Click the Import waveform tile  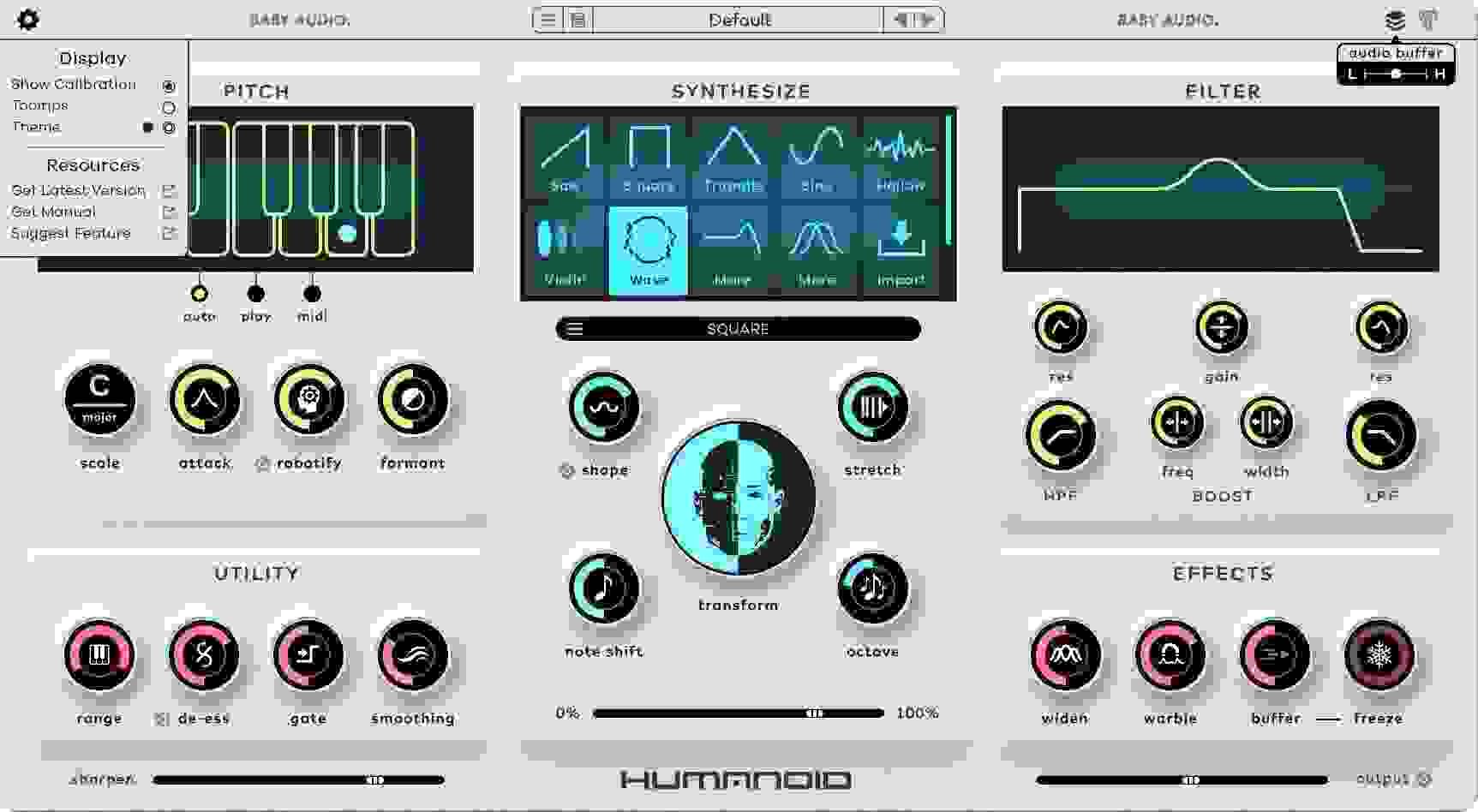pos(899,248)
